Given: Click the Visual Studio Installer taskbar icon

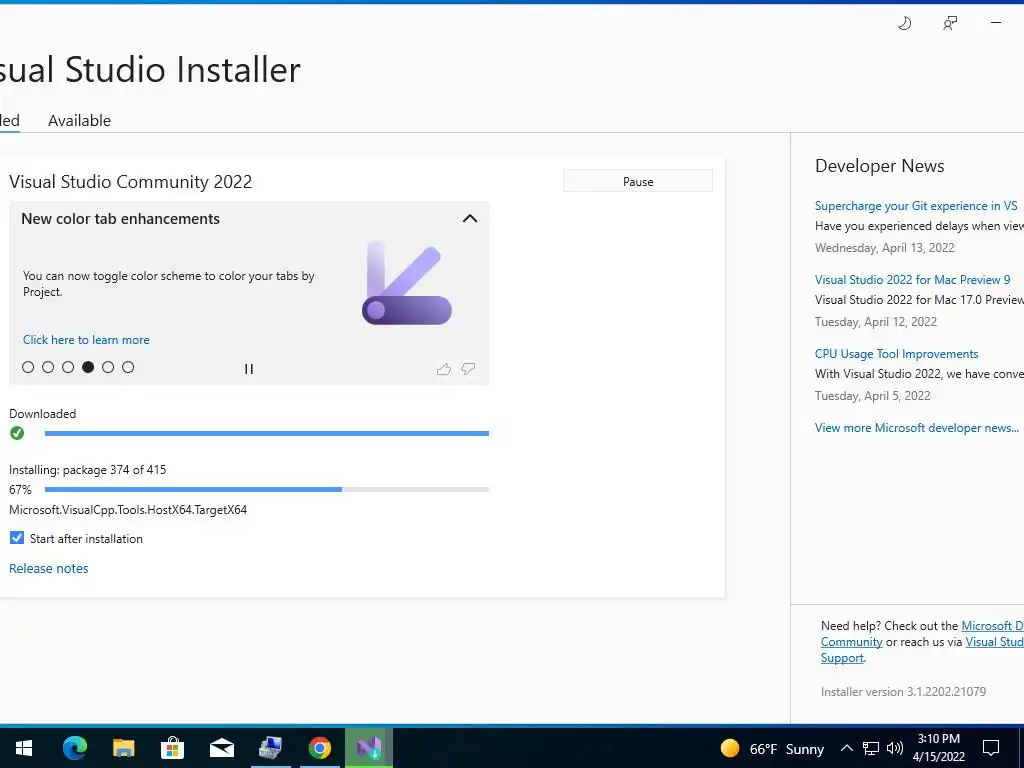Looking at the screenshot, I should [x=369, y=748].
